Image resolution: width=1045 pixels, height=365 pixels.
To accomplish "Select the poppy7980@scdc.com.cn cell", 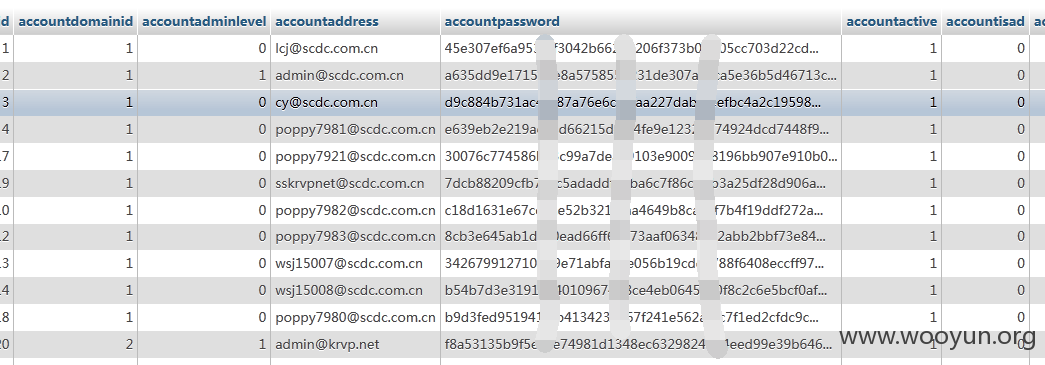I will (355, 317).
